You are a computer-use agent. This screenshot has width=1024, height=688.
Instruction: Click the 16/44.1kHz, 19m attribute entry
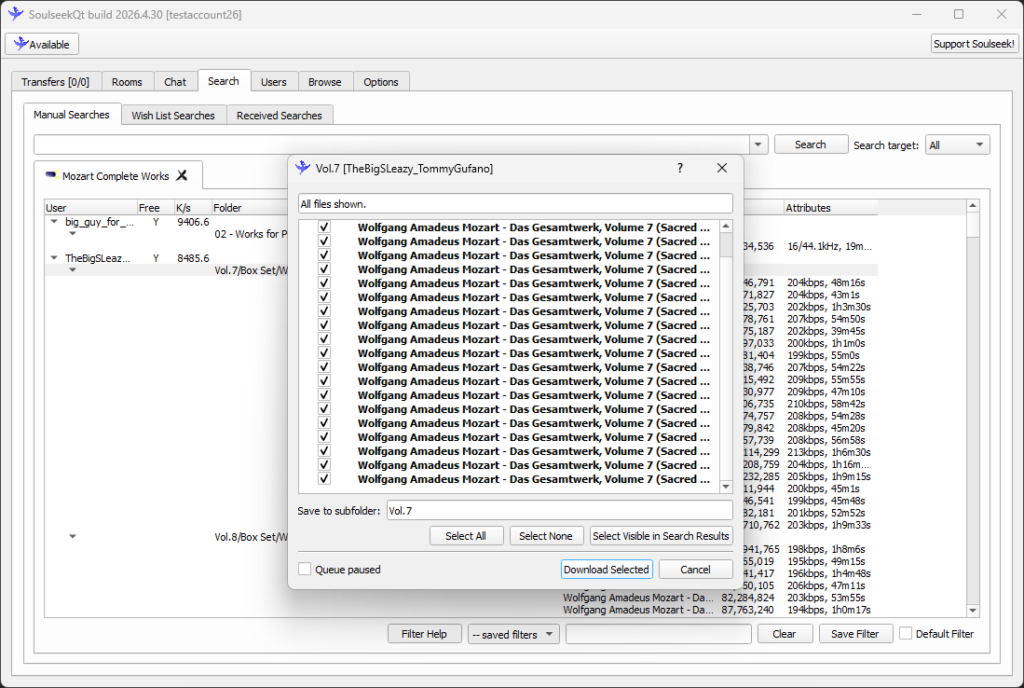tap(829, 246)
